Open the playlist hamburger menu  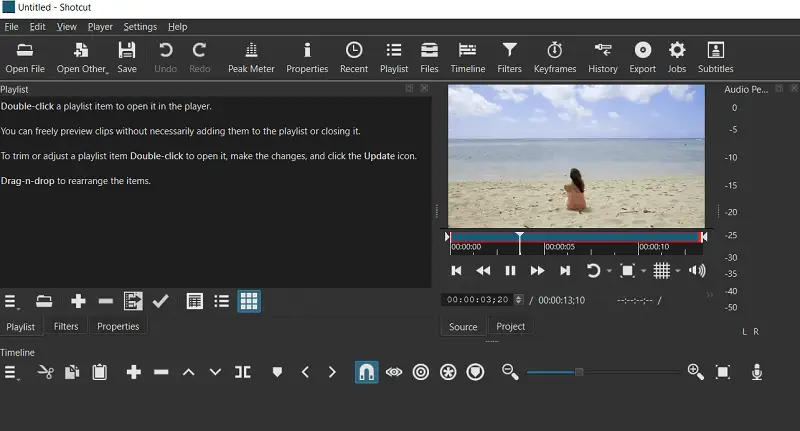coord(11,301)
